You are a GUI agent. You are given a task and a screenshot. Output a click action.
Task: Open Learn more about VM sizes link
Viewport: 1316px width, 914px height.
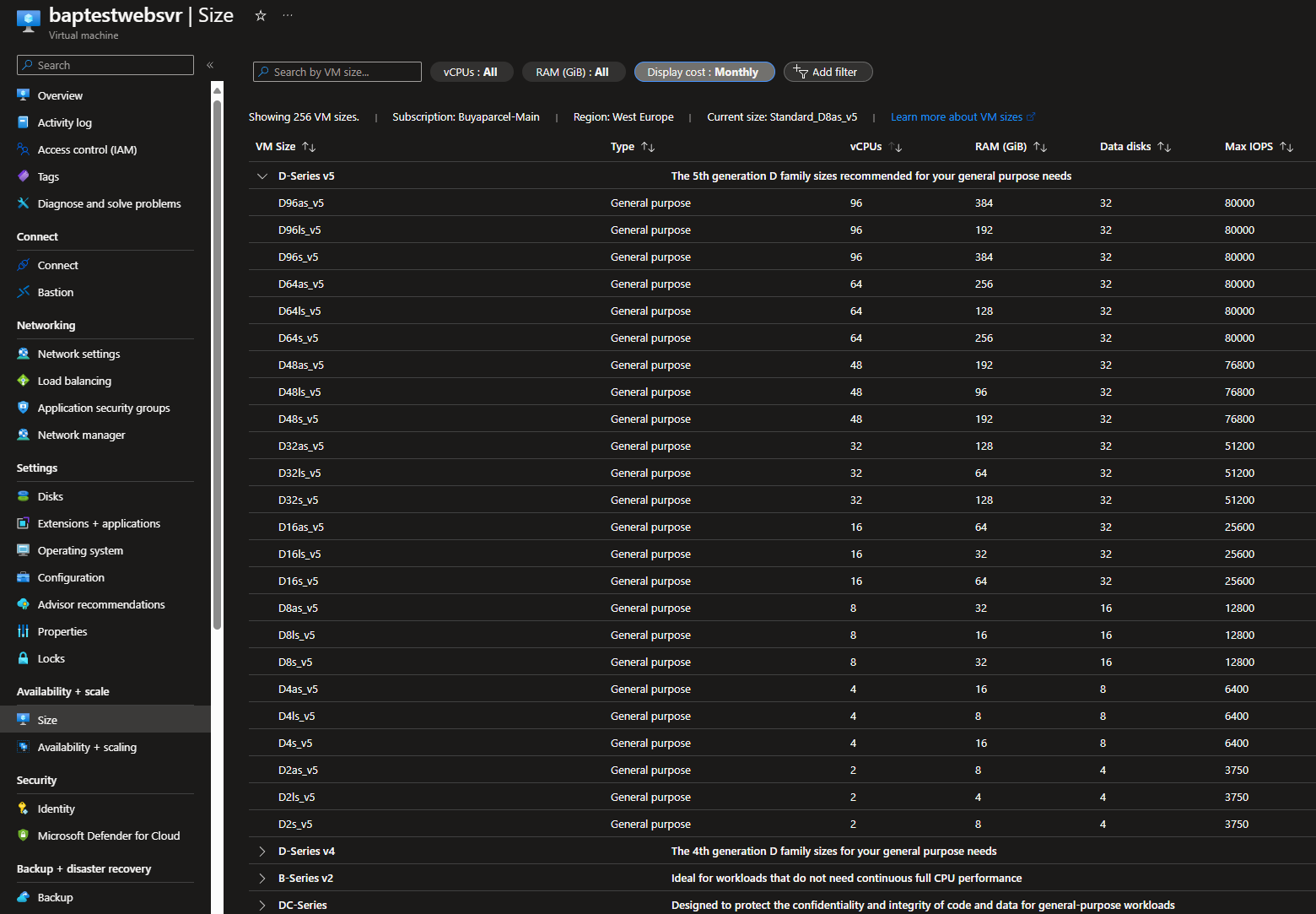pos(963,117)
